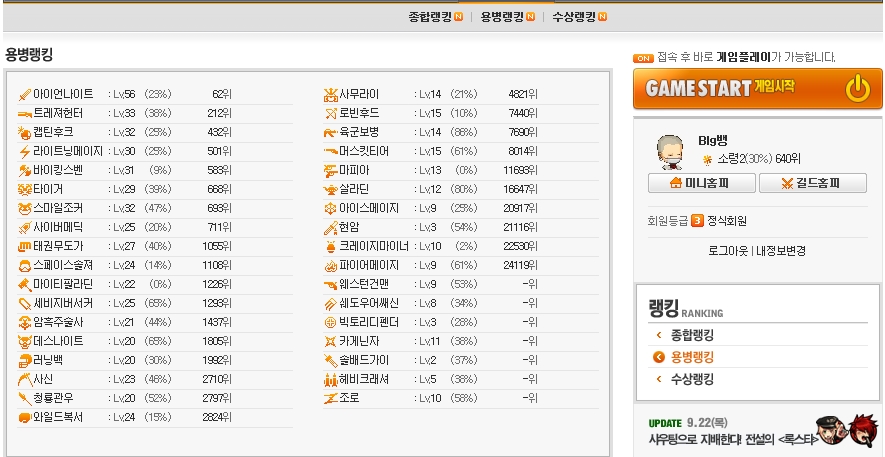Image resolution: width=885 pixels, height=457 pixels.
Task: Click the power icon on Game Start
Action: [x=857, y=88]
